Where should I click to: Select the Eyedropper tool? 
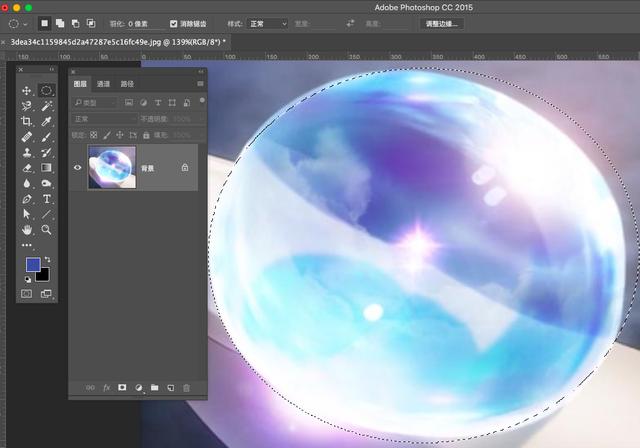(46, 121)
